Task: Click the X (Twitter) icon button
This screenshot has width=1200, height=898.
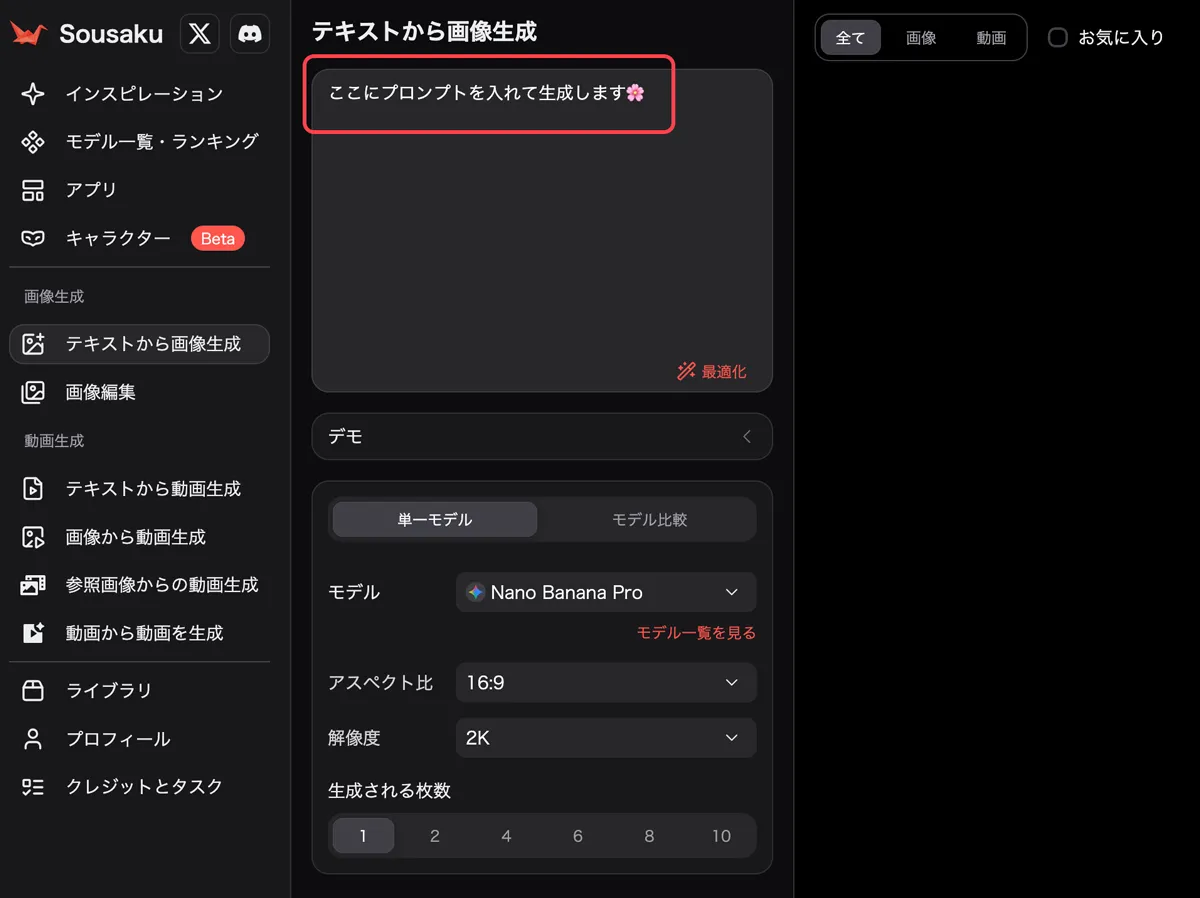Action: tap(200, 34)
